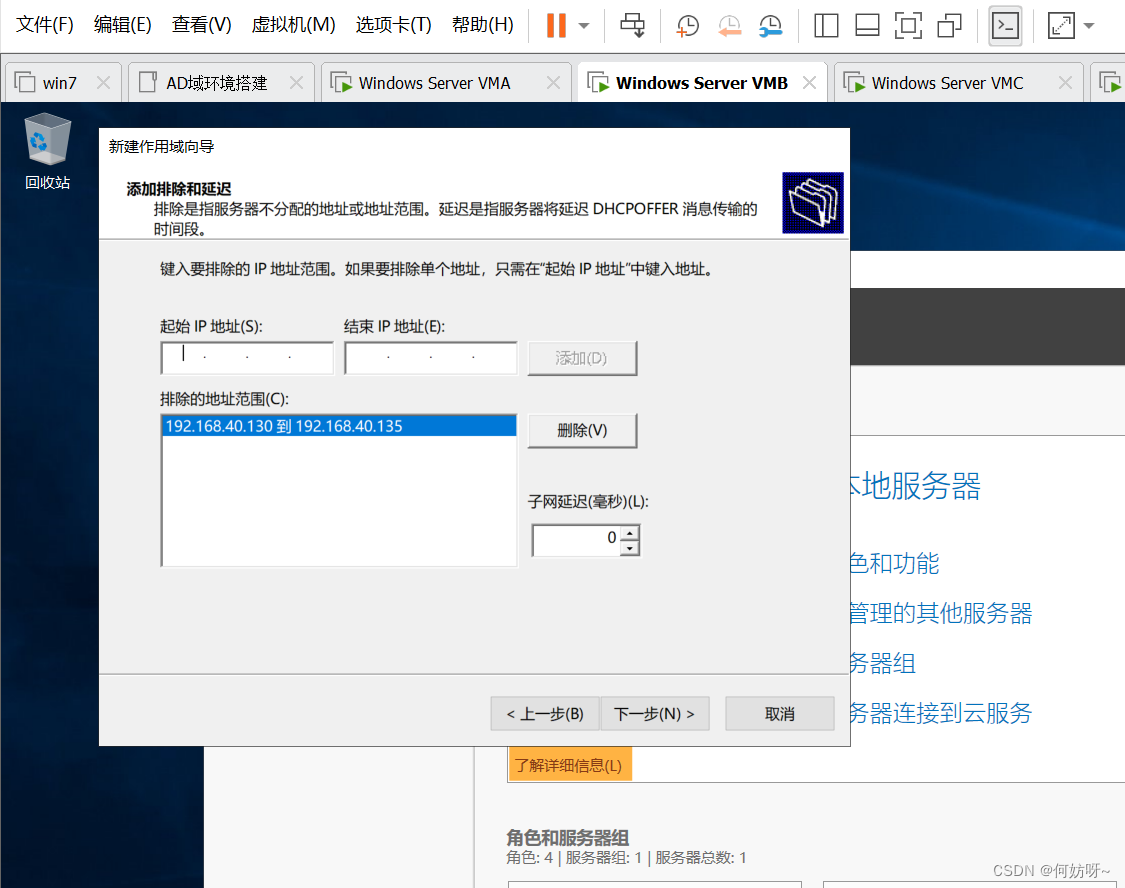Enter full screen mode via toolbar icon
The width and height of the screenshot is (1125, 888).
coord(908,26)
